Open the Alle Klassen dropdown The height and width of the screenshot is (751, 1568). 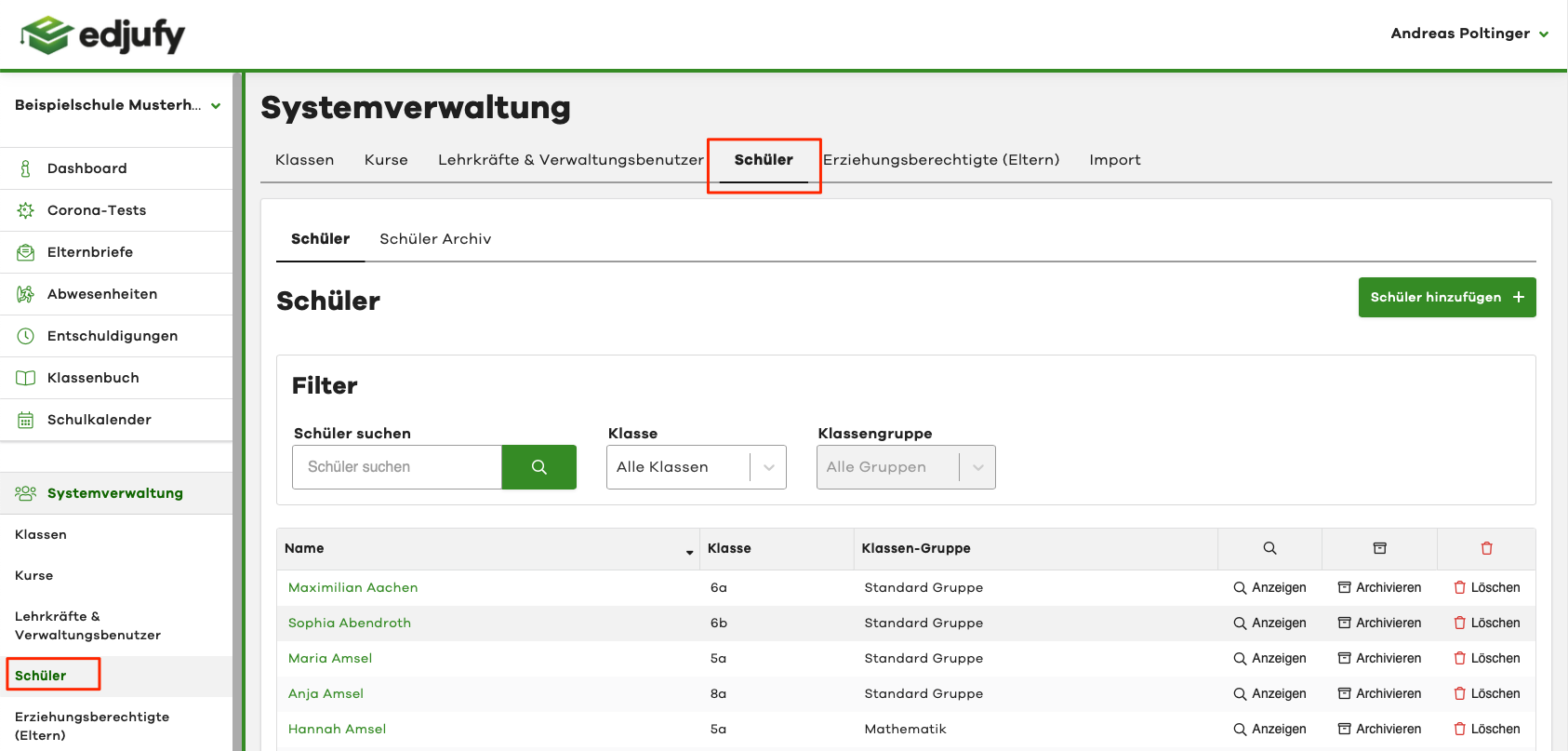(696, 467)
